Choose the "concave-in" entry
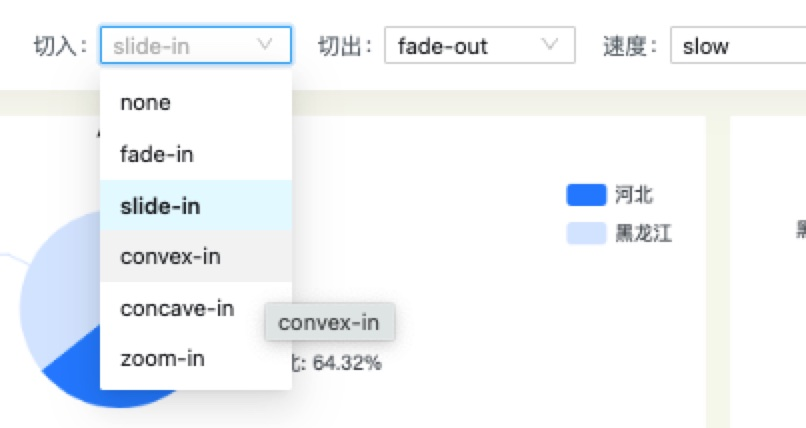The height and width of the screenshot is (428, 806). click(177, 309)
